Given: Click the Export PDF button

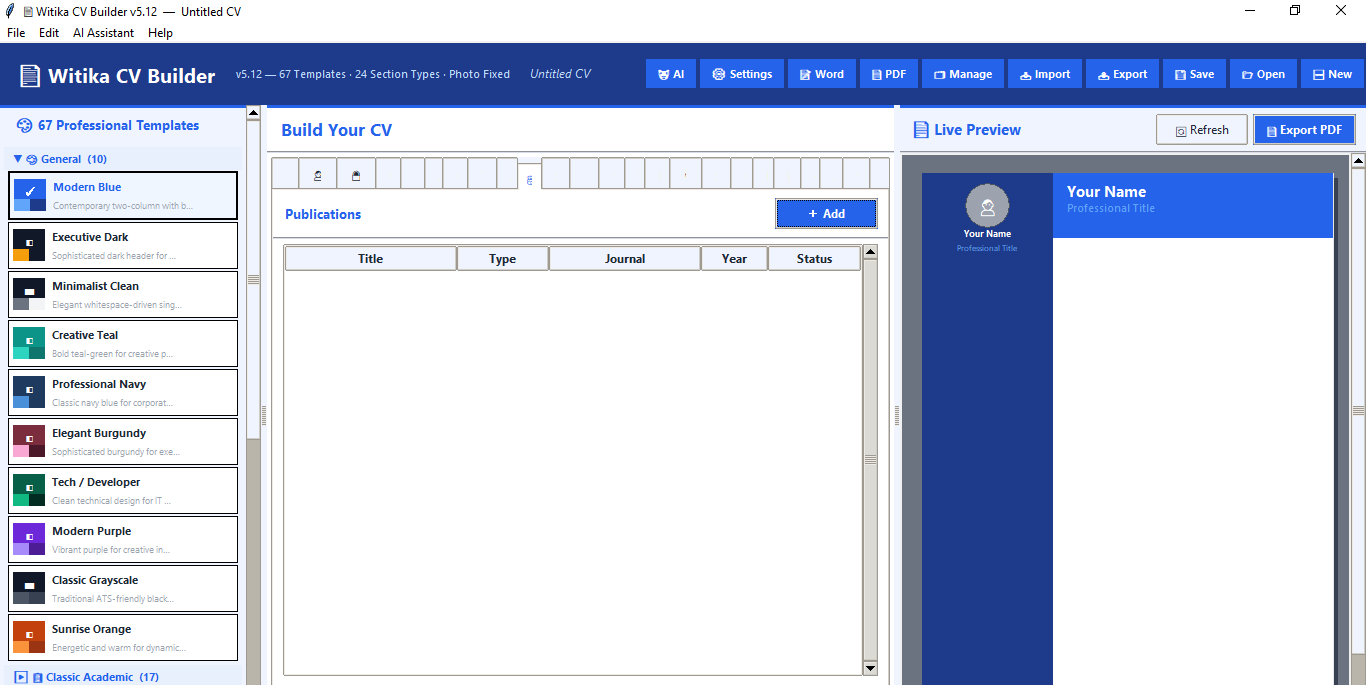Looking at the screenshot, I should (1304, 130).
